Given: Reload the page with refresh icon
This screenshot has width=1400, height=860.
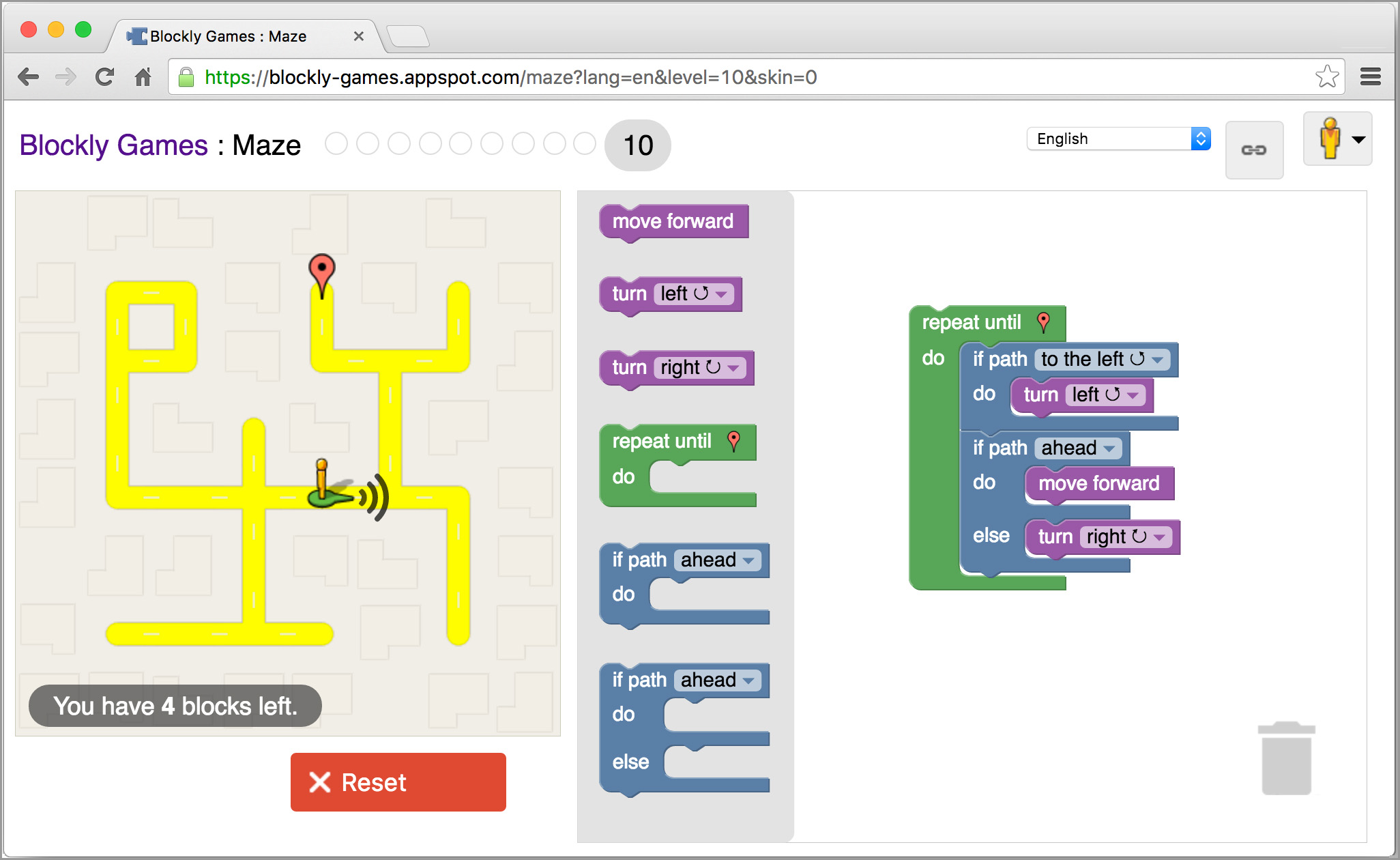Looking at the screenshot, I should pos(104,77).
